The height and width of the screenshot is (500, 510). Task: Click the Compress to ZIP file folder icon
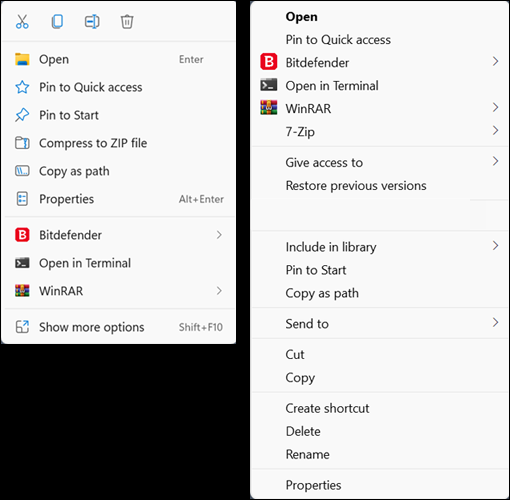(x=22, y=143)
